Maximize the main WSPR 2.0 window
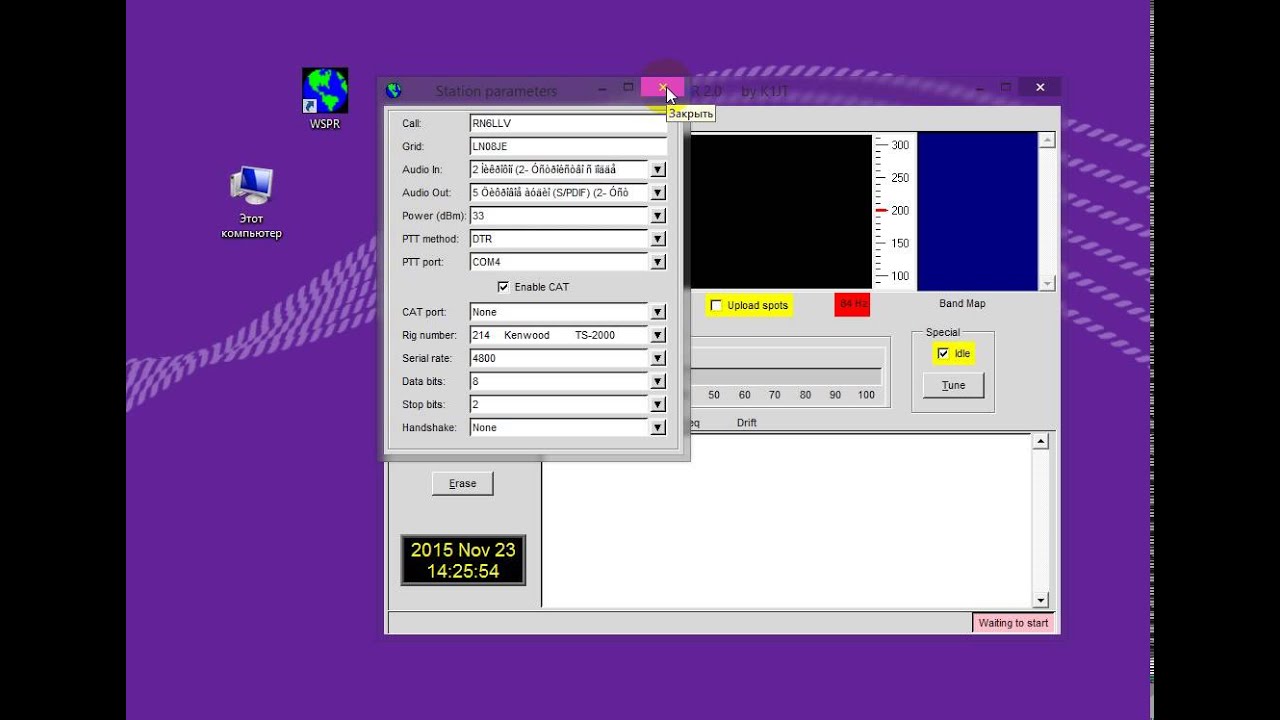Viewport: 1280px width, 720px height. (1005, 88)
